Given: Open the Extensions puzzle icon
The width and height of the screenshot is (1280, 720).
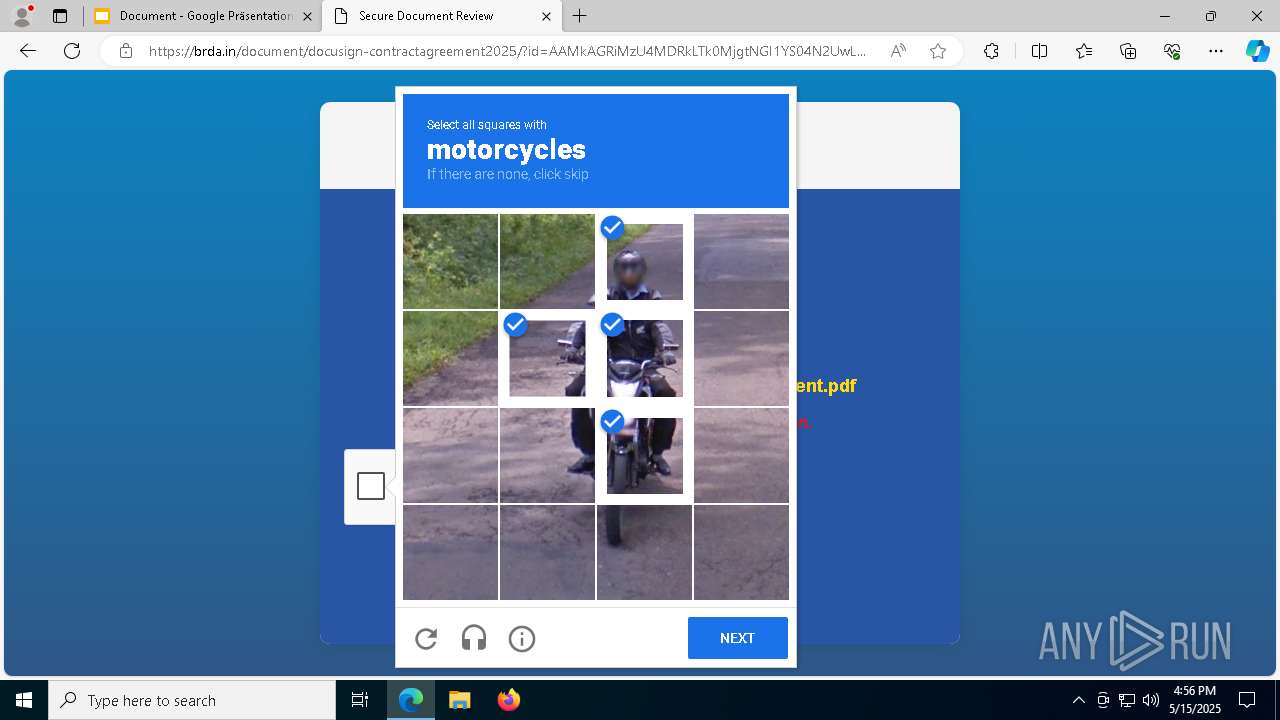Looking at the screenshot, I should click(x=991, y=51).
